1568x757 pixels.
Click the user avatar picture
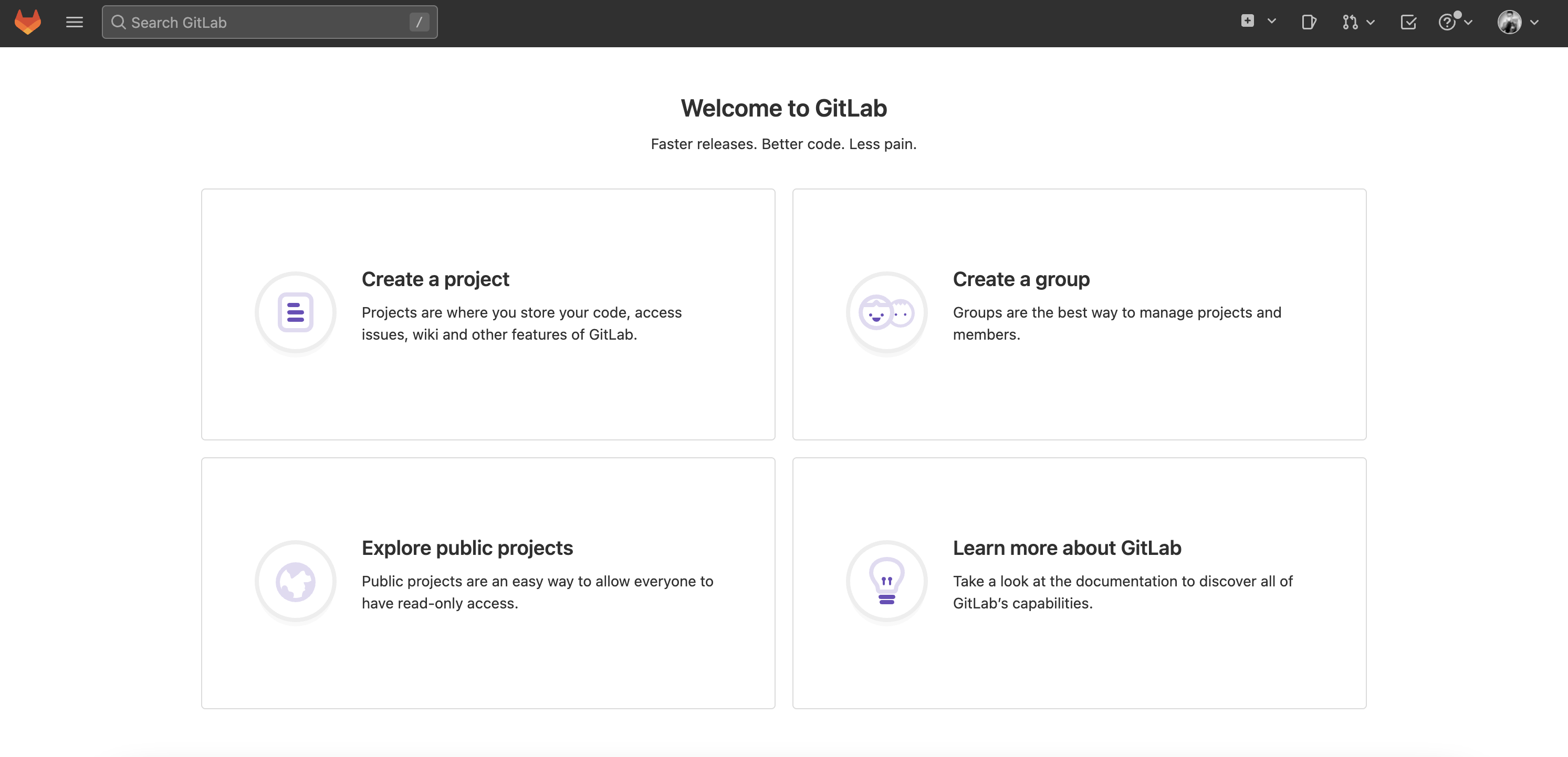(1509, 23)
